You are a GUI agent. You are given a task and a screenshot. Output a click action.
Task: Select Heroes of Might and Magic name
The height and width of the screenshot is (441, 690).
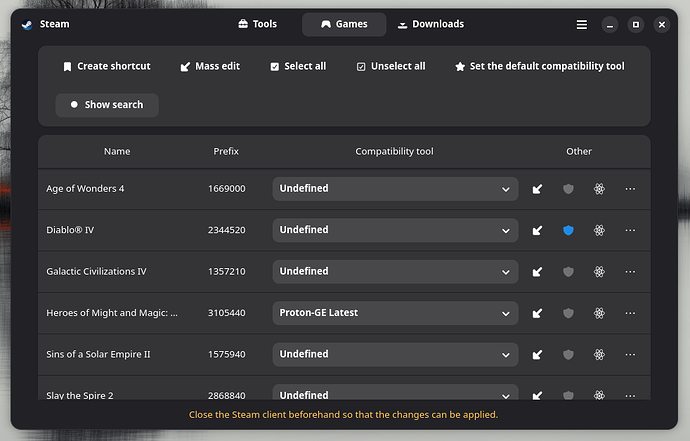(112, 312)
